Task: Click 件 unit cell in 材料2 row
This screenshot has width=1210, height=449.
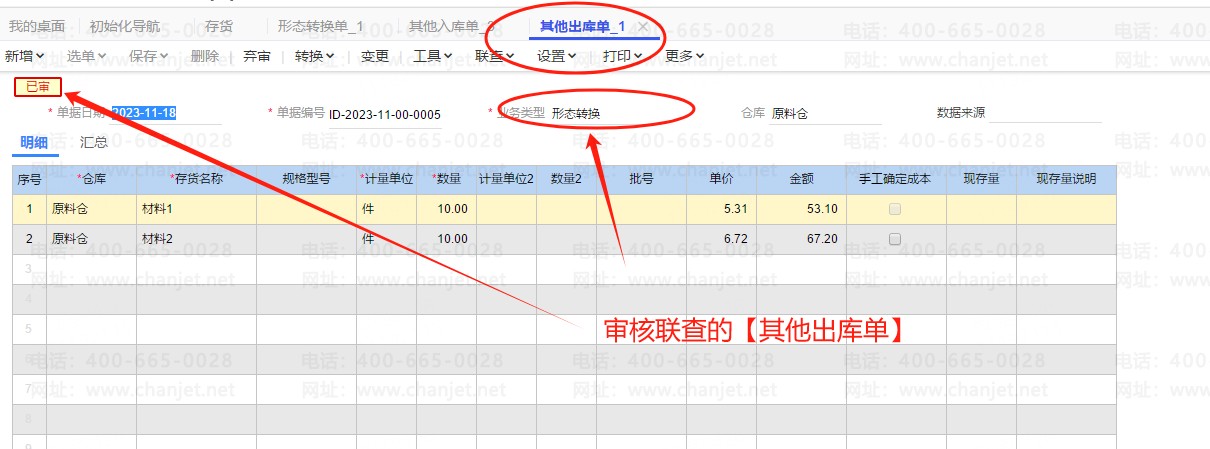Action: pos(386,239)
